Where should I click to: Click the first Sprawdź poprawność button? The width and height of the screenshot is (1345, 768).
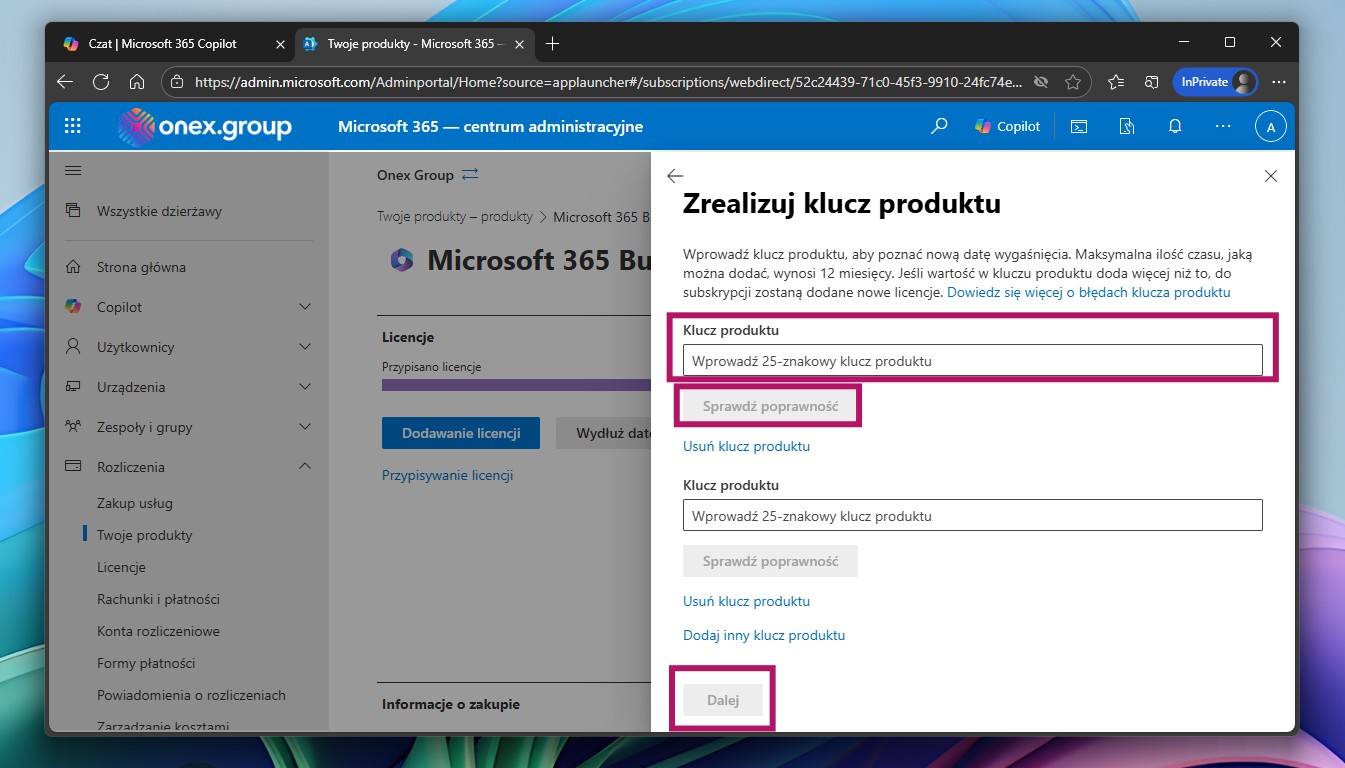(770, 406)
